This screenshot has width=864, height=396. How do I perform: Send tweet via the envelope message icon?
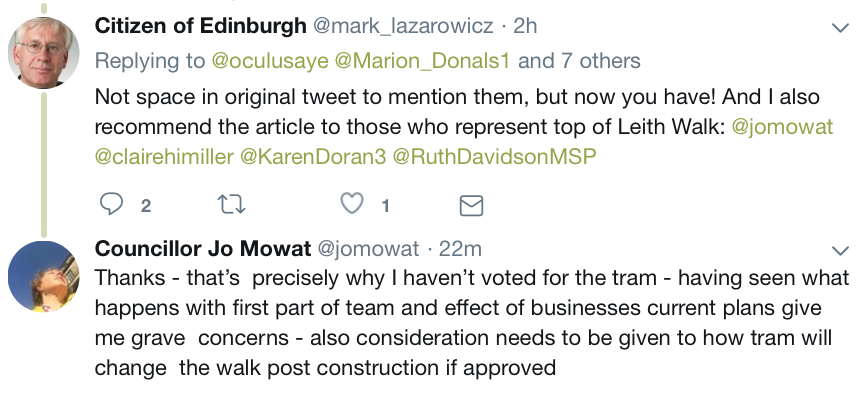click(x=471, y=205)
